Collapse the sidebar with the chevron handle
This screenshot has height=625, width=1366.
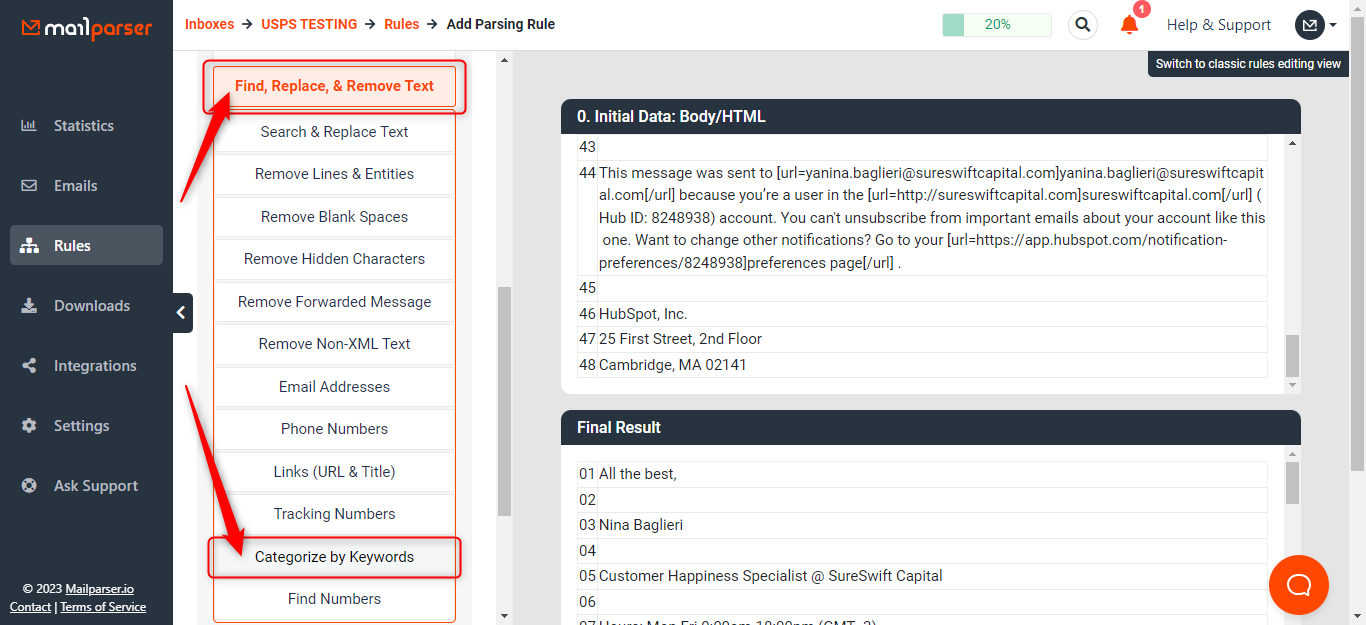[181, 313]
